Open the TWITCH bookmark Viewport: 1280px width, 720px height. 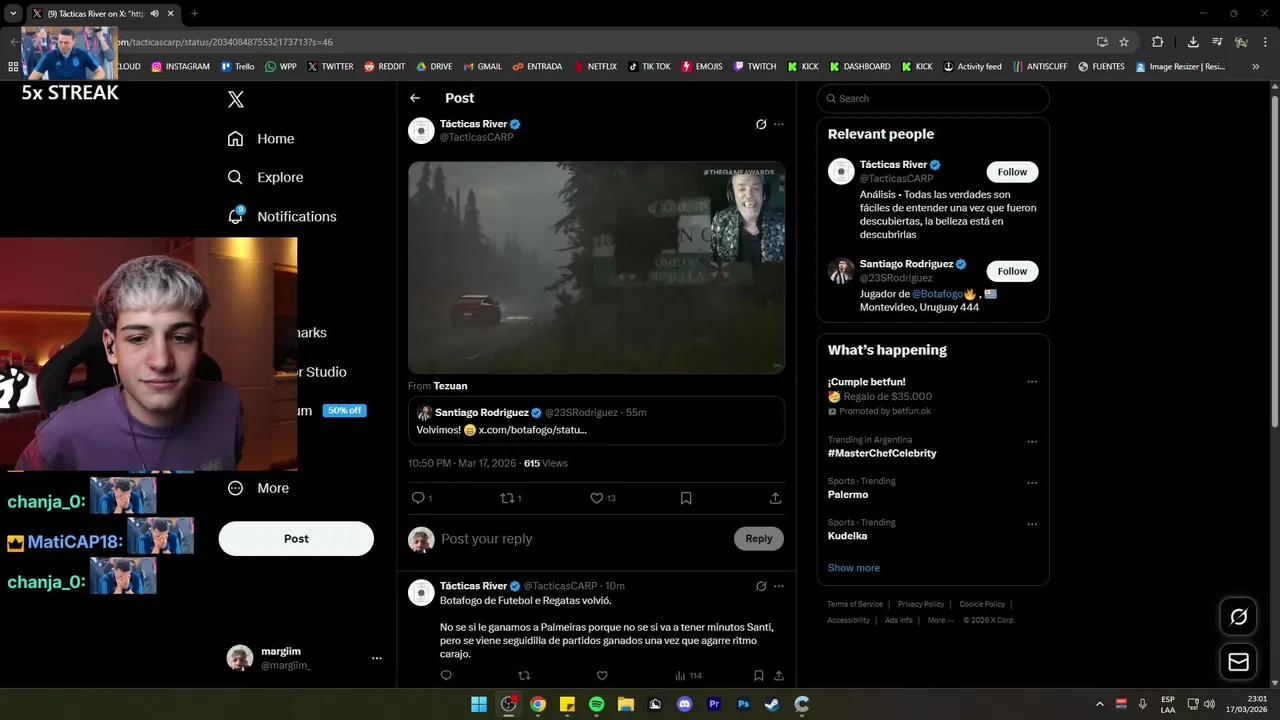pyautogui.click(x=754, y=67)
